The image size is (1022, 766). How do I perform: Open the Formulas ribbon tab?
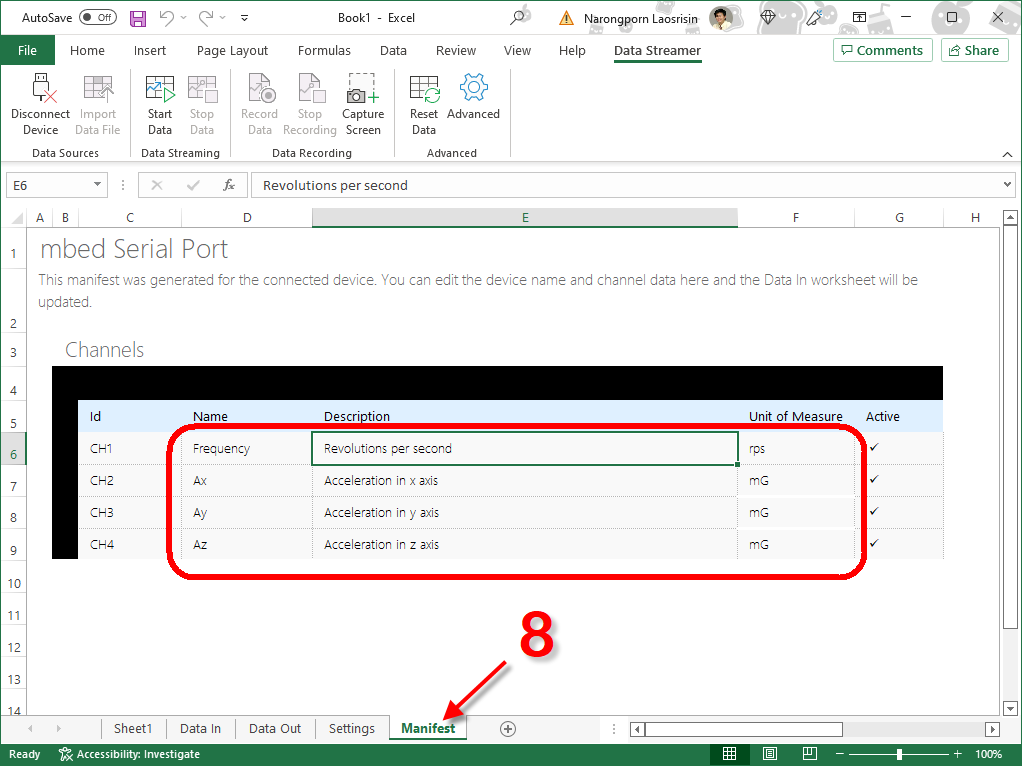(x=324, y=50)
